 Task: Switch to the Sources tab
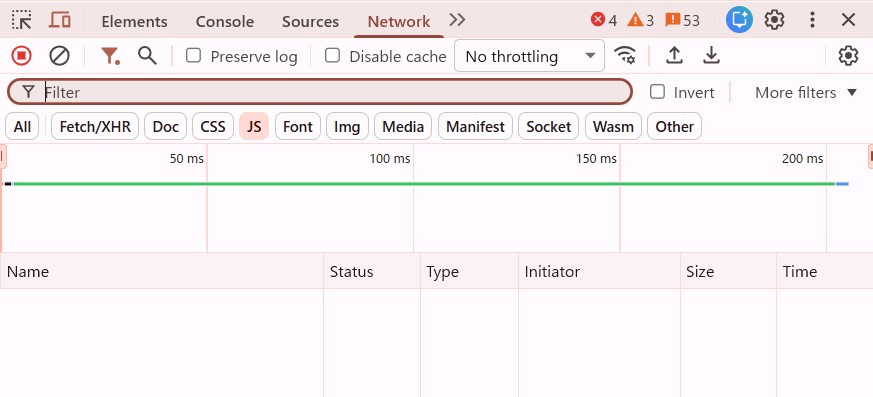[x=310, y=22]
